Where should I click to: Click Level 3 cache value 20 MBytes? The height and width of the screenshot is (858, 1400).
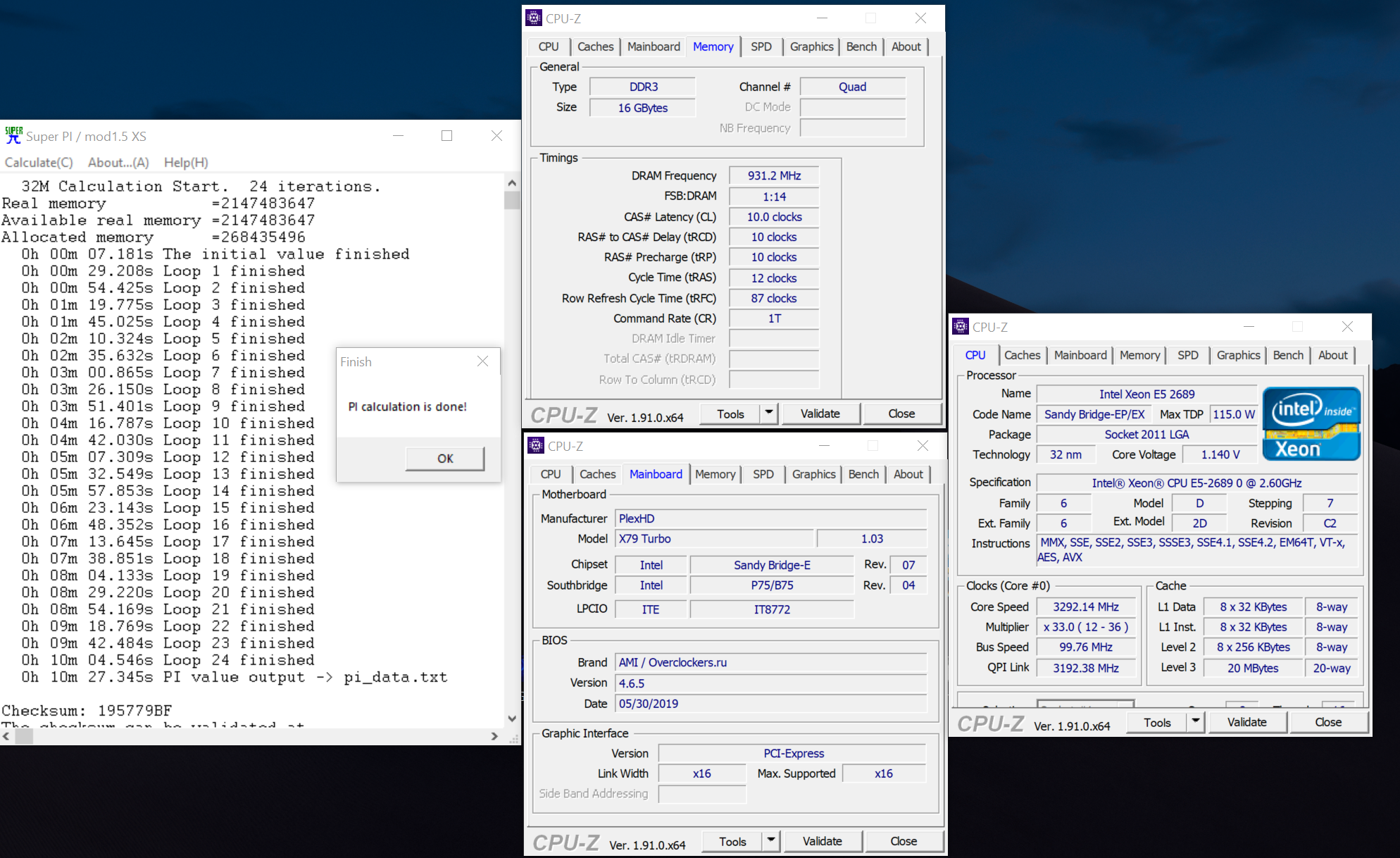pos(1253,668)
